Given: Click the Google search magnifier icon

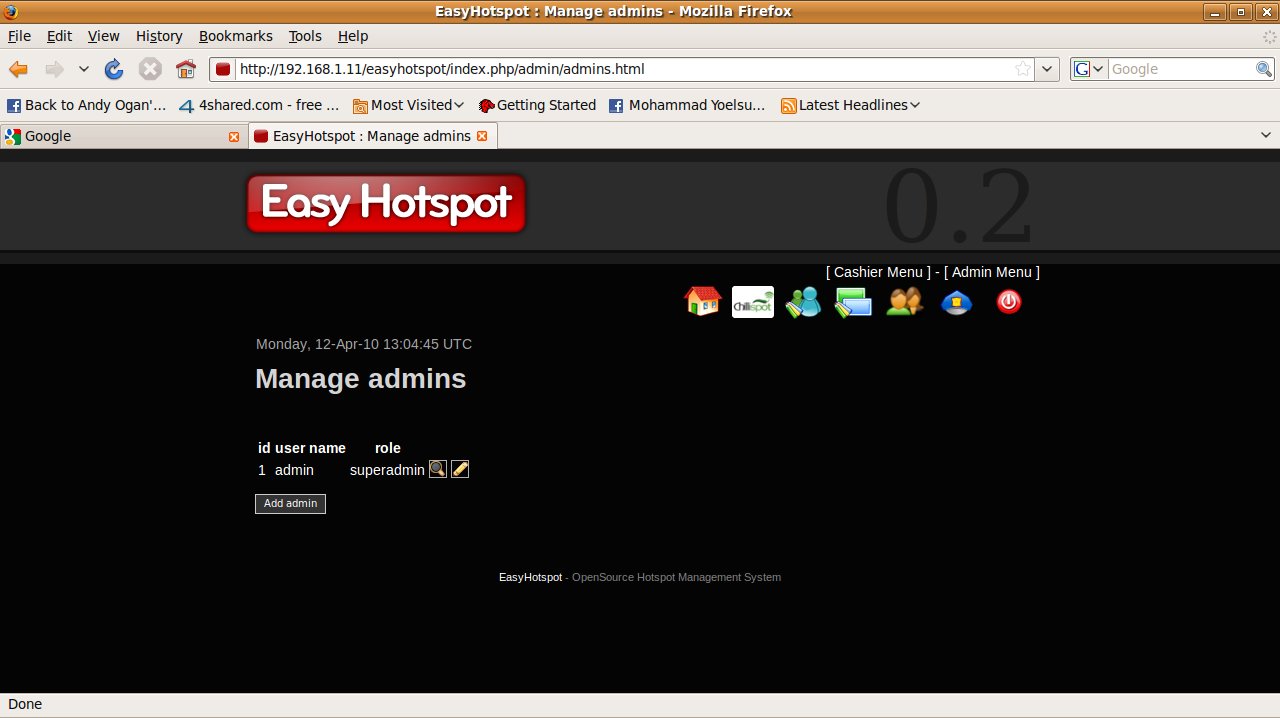Looking at the screenshot, I should (x=1264, y=69).
